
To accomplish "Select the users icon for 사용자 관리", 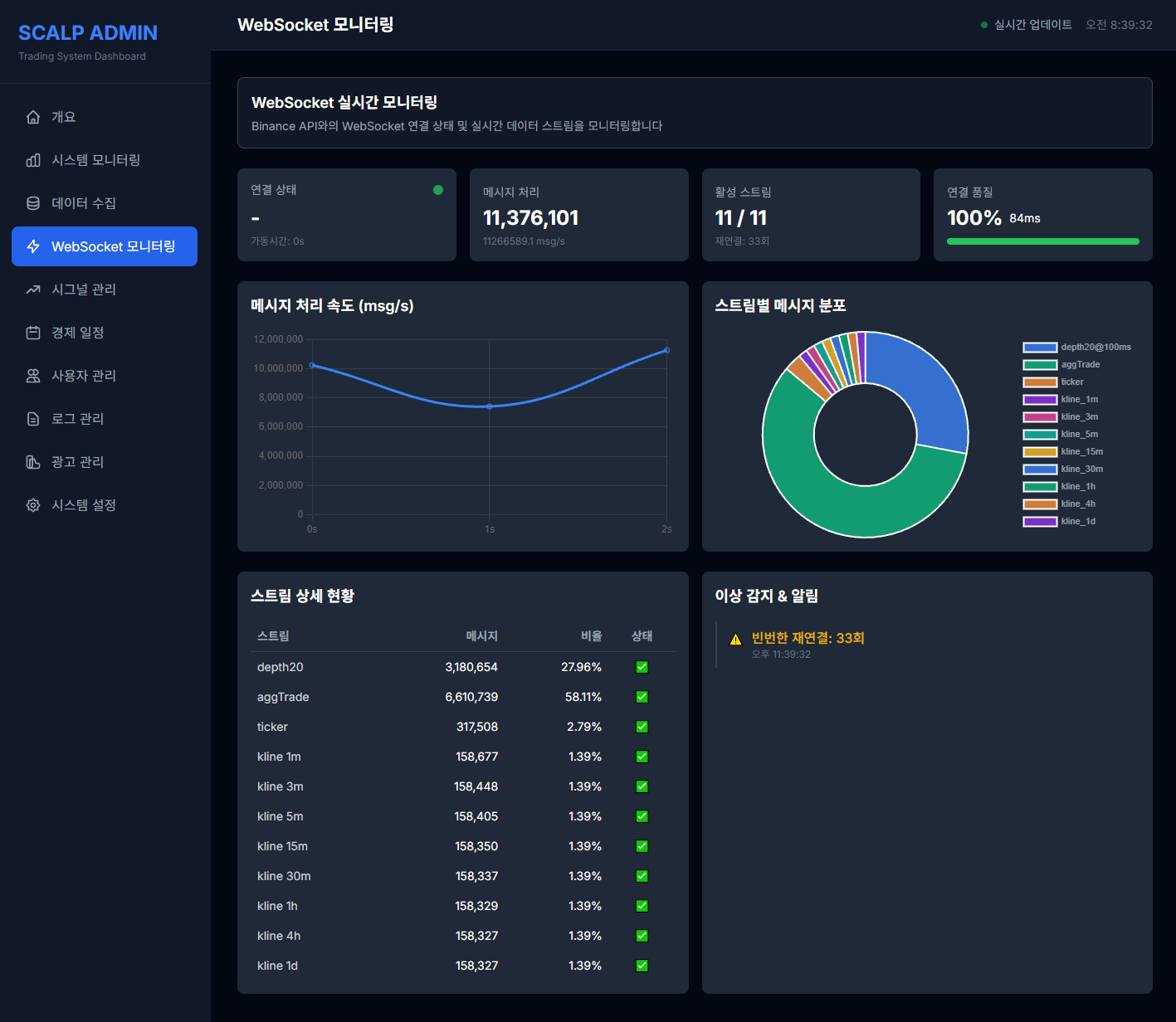I will point(32,376).
